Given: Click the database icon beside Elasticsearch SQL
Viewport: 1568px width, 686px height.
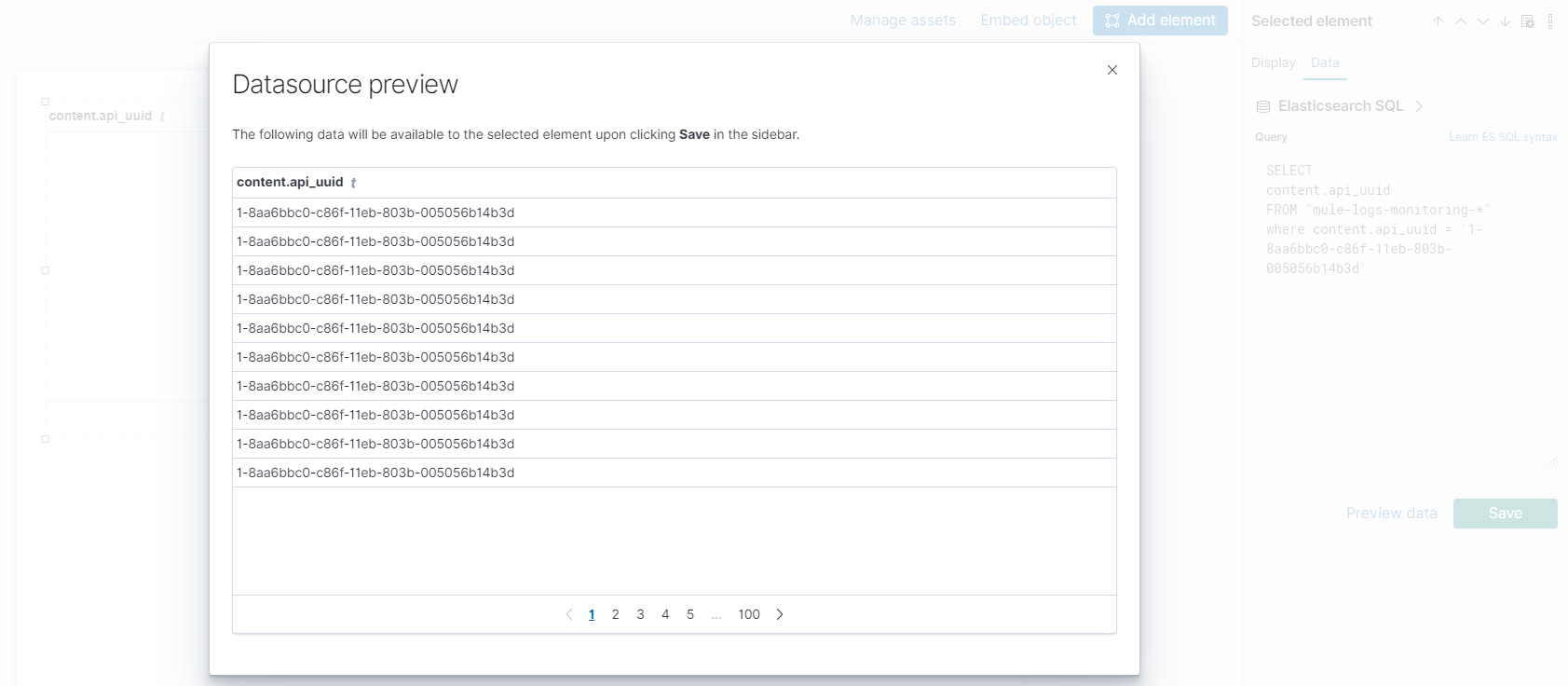Looking at the screenshot, I should [1263, 107].
